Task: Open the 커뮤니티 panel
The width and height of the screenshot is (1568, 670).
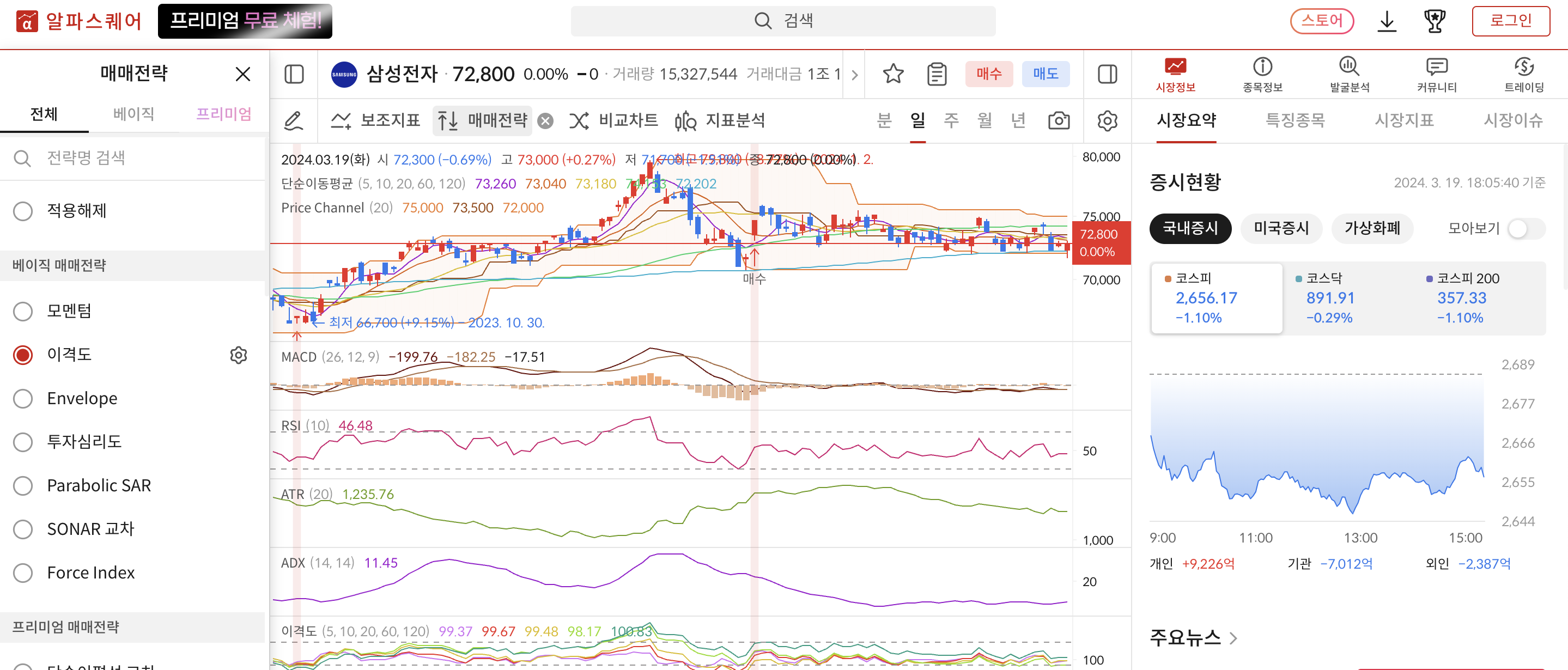Action: [1437, 73]
